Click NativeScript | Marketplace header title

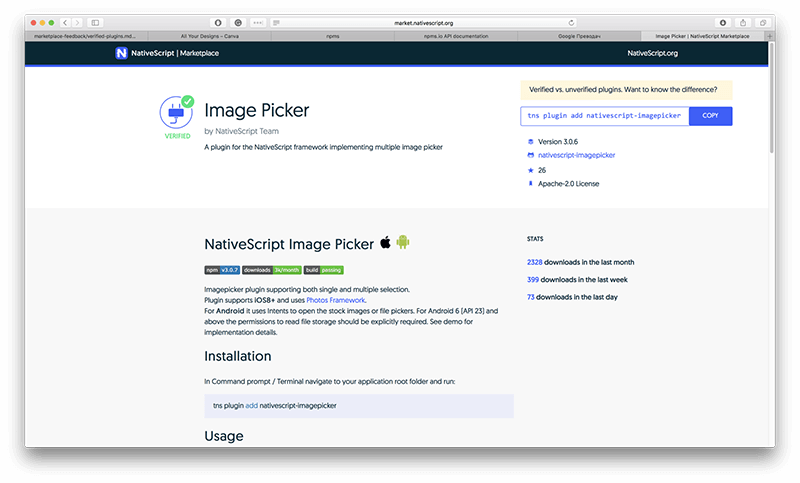(x=174, y=53)
